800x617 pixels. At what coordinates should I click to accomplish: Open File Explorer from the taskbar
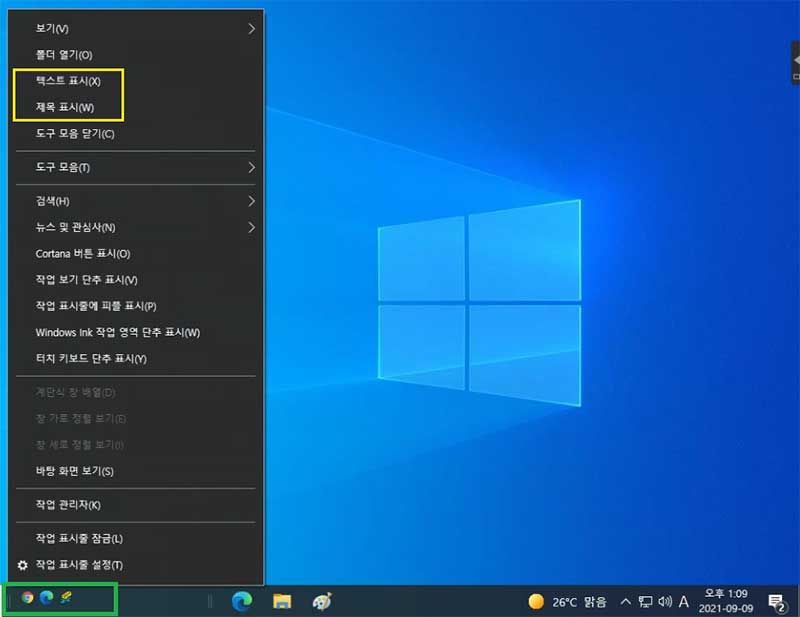pos(282,602)
